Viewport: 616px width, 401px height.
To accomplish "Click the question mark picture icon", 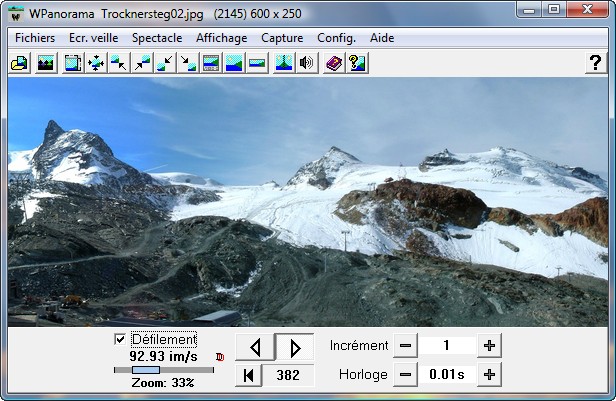I will 357,63.
